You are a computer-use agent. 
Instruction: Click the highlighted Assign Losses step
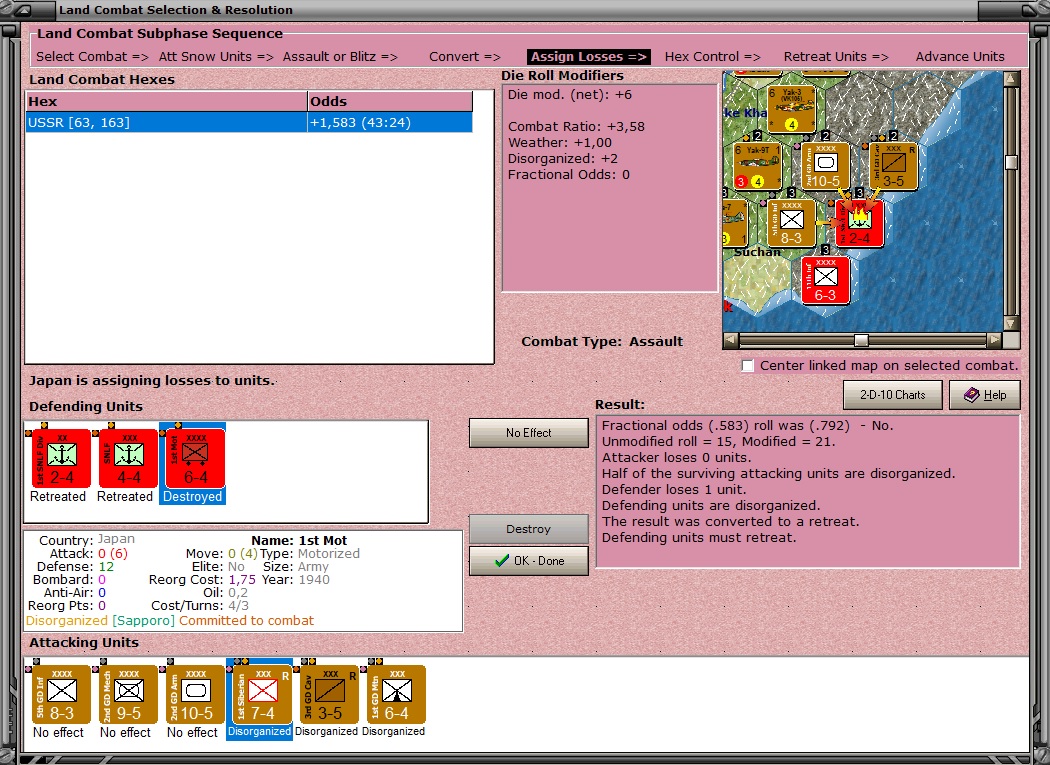(x=588, y=56)
